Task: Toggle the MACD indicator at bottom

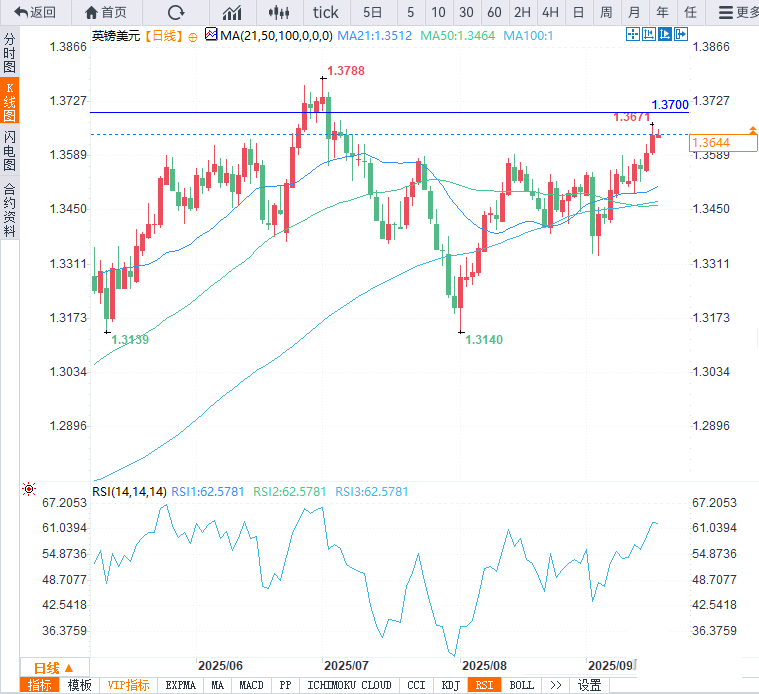Action: [x=251, y=685]
